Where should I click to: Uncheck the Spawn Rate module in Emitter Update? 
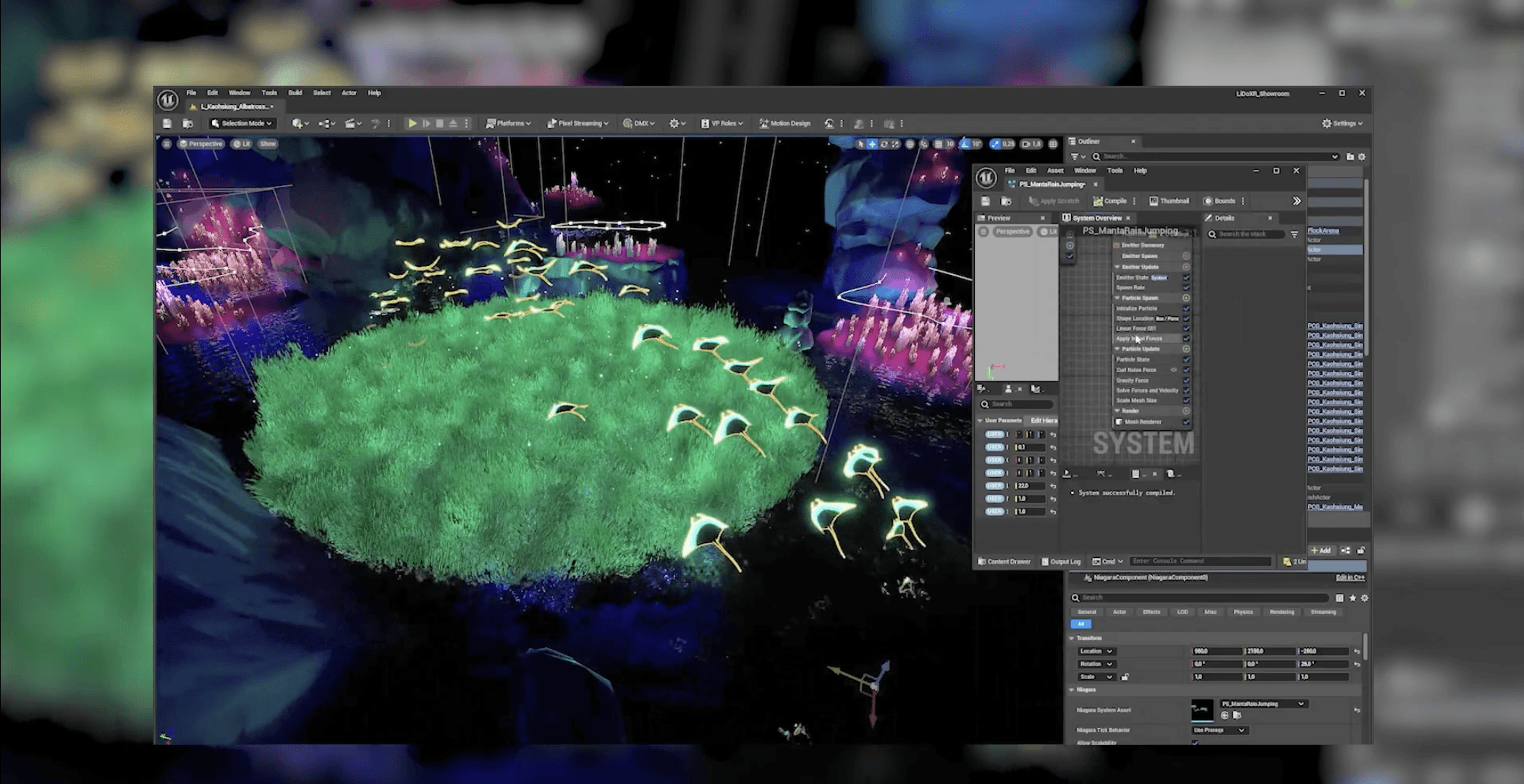coord(1185,287)
